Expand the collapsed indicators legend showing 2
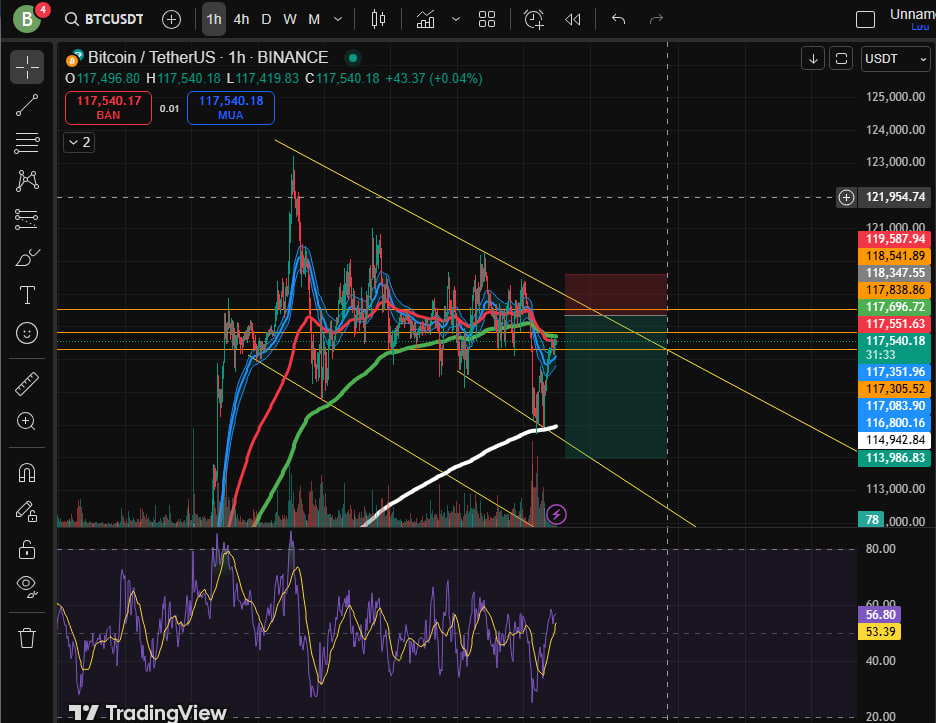This screenshot has width=936, height=723. 78,142
